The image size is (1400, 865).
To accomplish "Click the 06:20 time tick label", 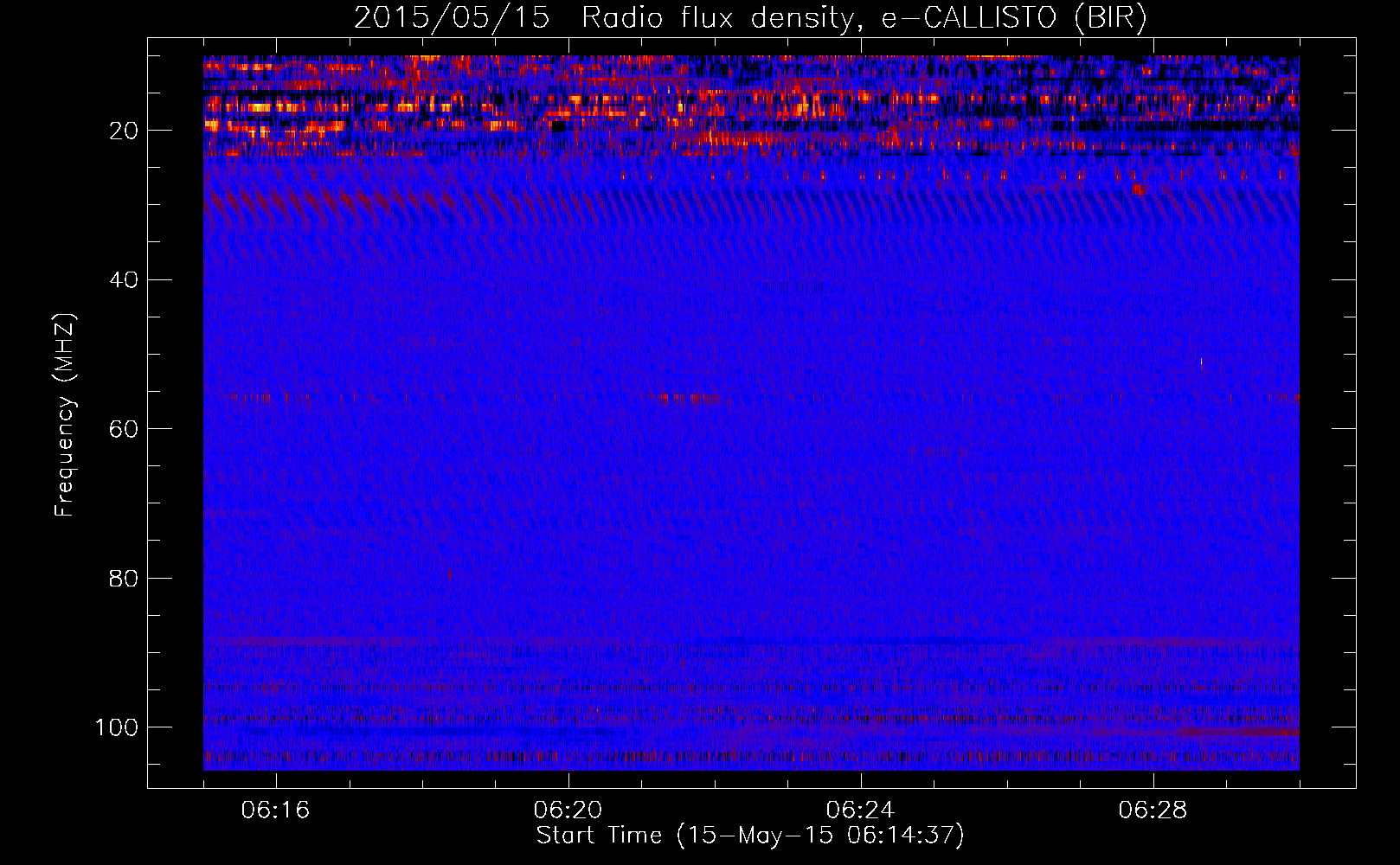I will [x=568, y=811].
